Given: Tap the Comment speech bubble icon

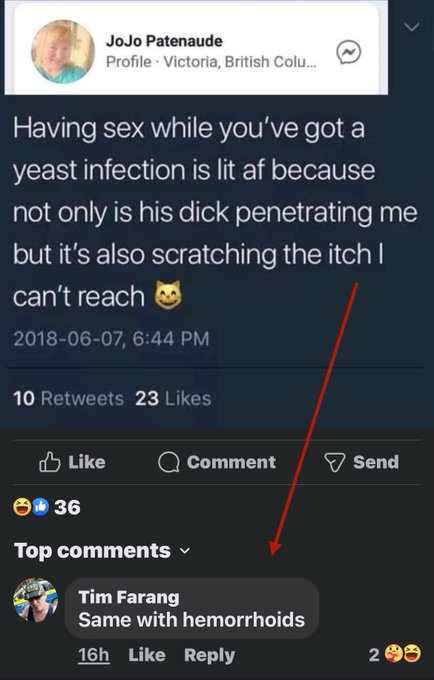Looking at the screenshot, I should [169, 462].
